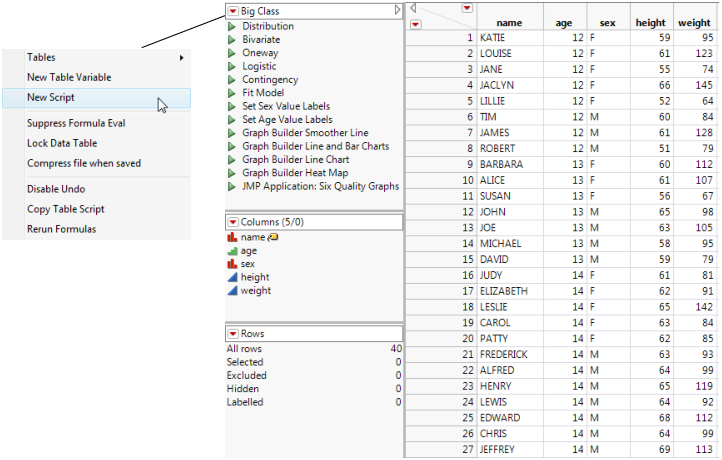Screen dimensions: 722x460
Task: Run the Bivariate script green triangle
Action: [232, 39]
